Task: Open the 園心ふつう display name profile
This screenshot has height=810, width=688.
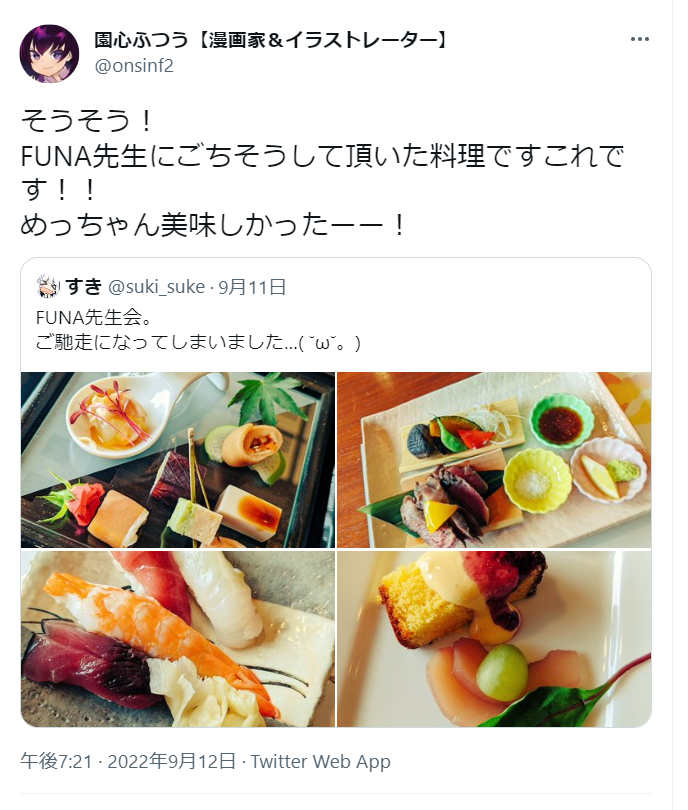Action: 271,40
